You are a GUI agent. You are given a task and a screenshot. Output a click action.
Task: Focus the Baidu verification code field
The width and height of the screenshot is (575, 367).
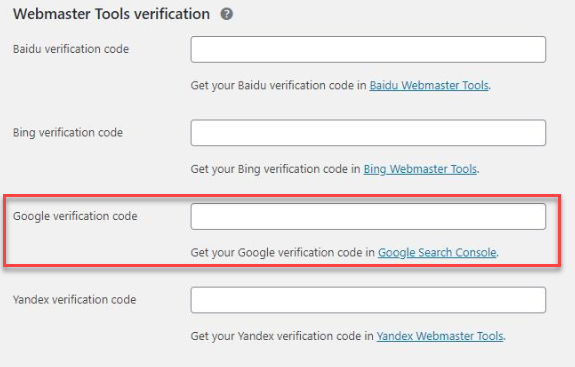(x=368, y=49)
